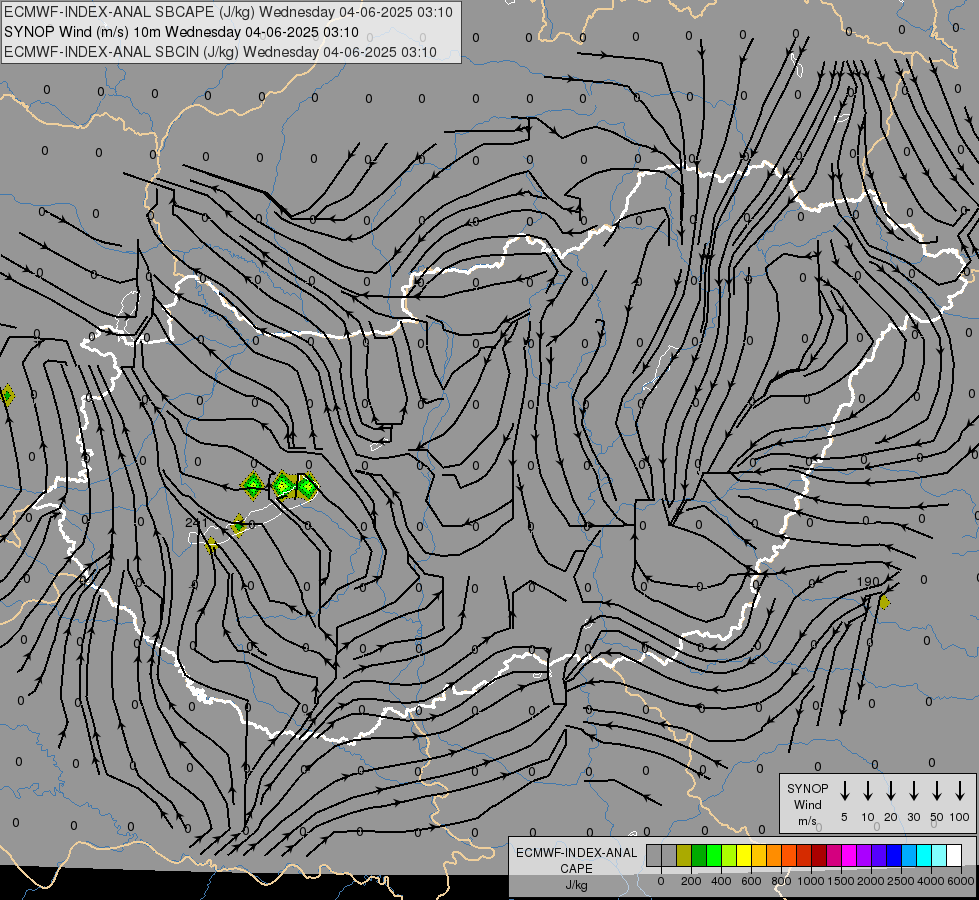
Task: Click the '241' CAPE value on the map
Action: (x=196, y=523)
